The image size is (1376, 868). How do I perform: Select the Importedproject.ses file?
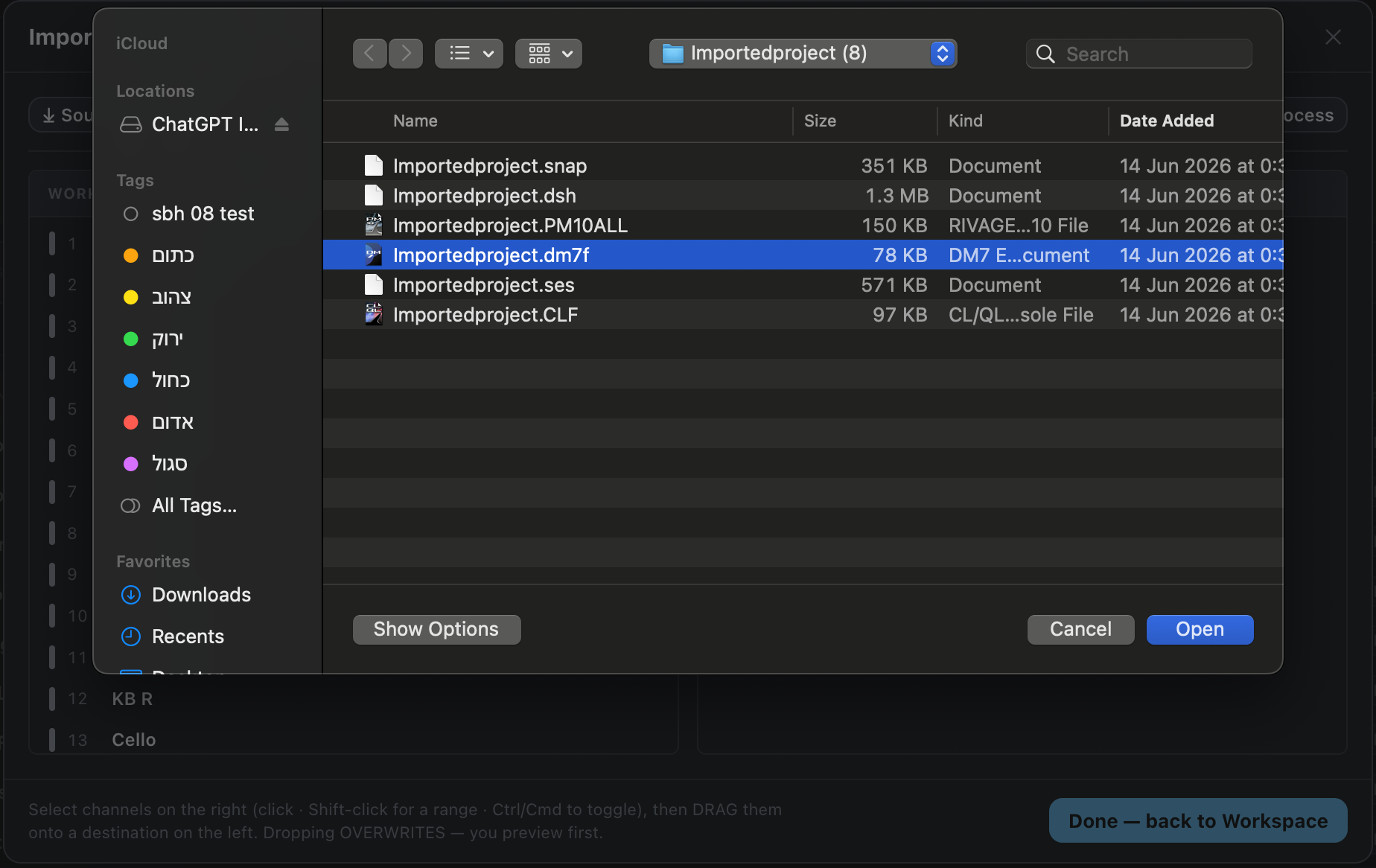point(803,284)
